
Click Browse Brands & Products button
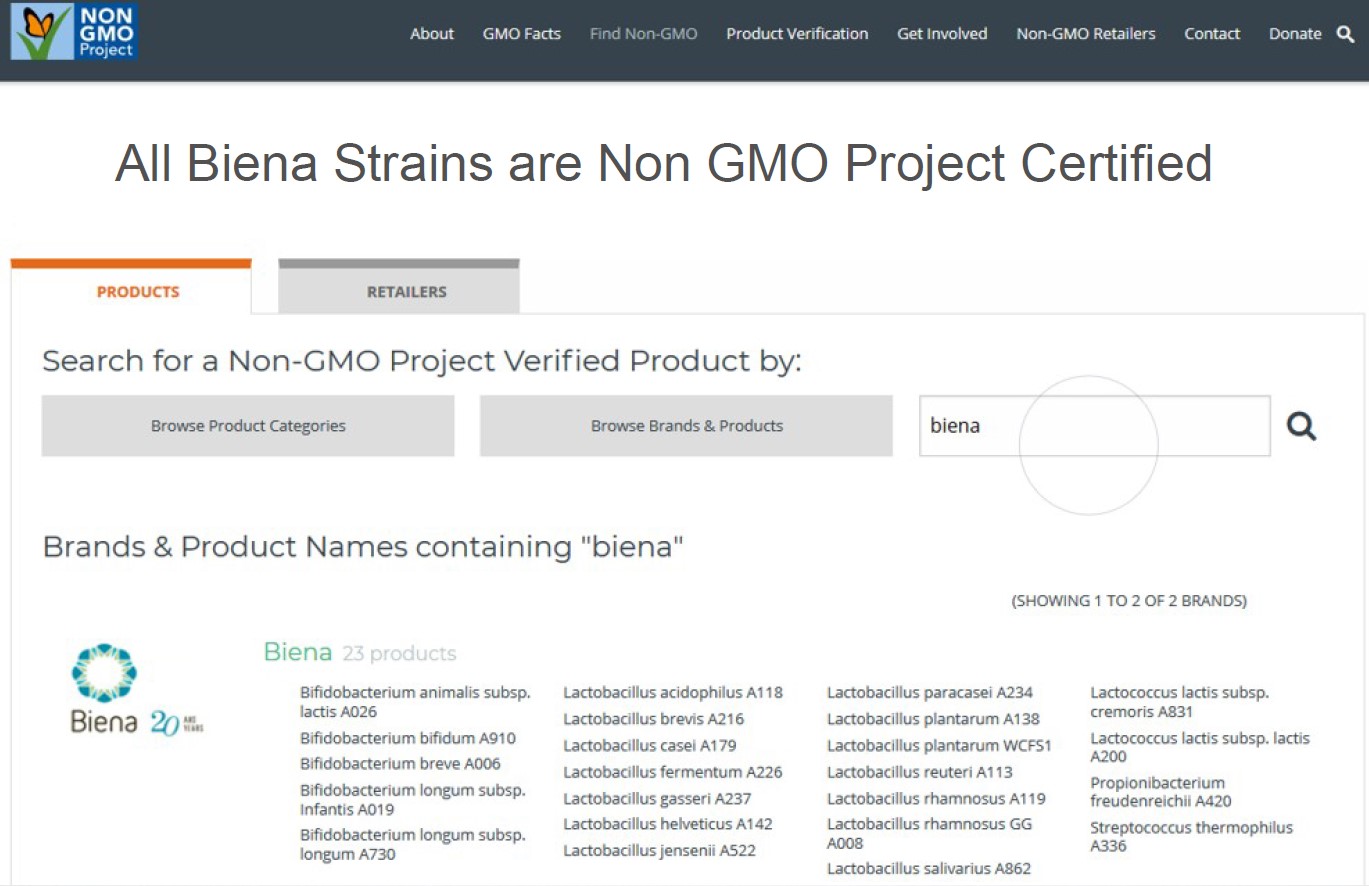tap(686, 426)
